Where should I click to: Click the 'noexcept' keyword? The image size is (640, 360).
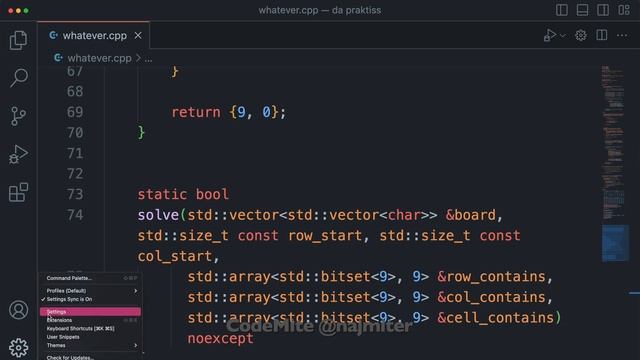pyautogui.click(x=220, y=338)
